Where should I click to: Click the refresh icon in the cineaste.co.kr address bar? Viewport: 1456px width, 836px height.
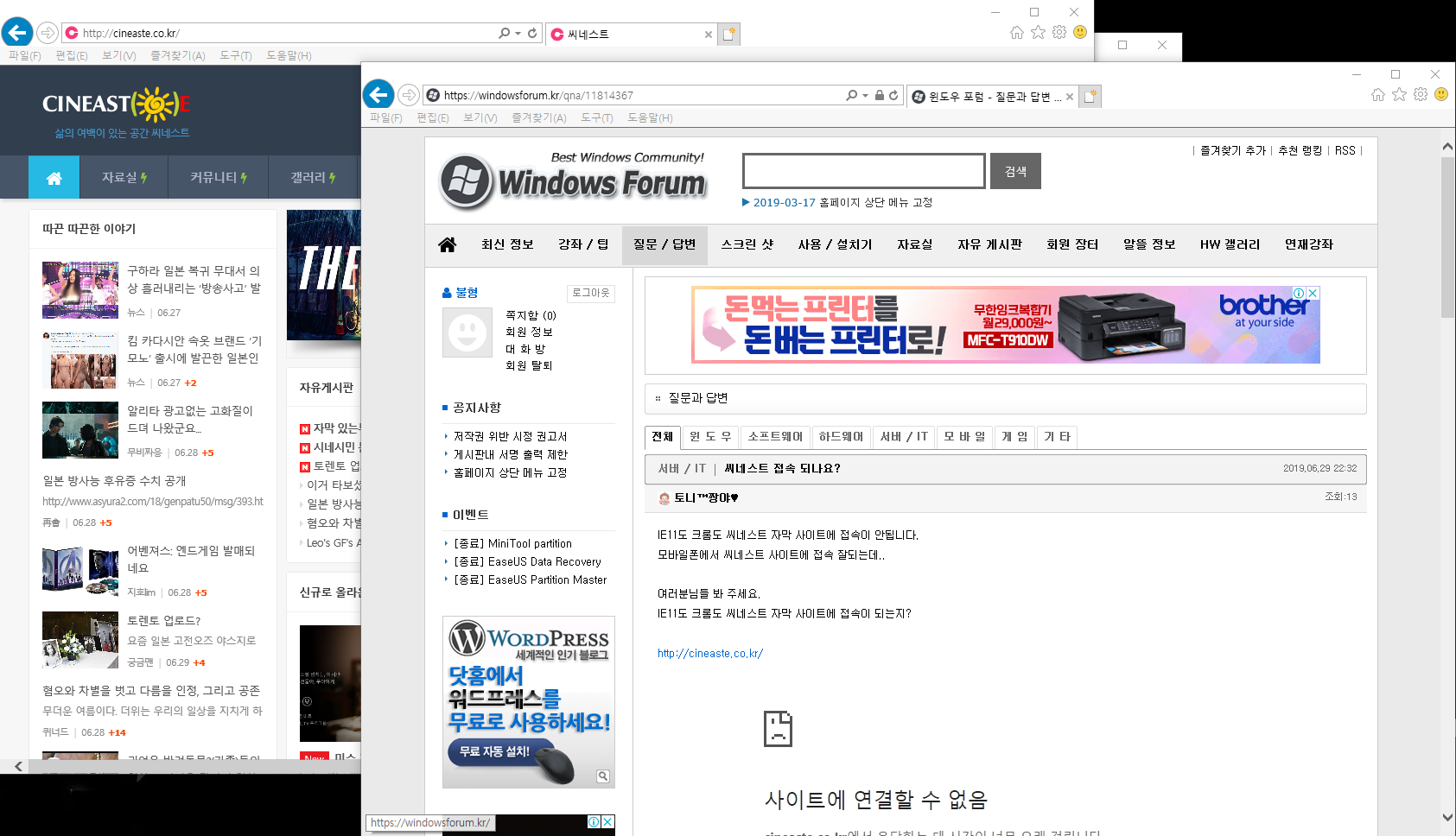tap(532, 33)
